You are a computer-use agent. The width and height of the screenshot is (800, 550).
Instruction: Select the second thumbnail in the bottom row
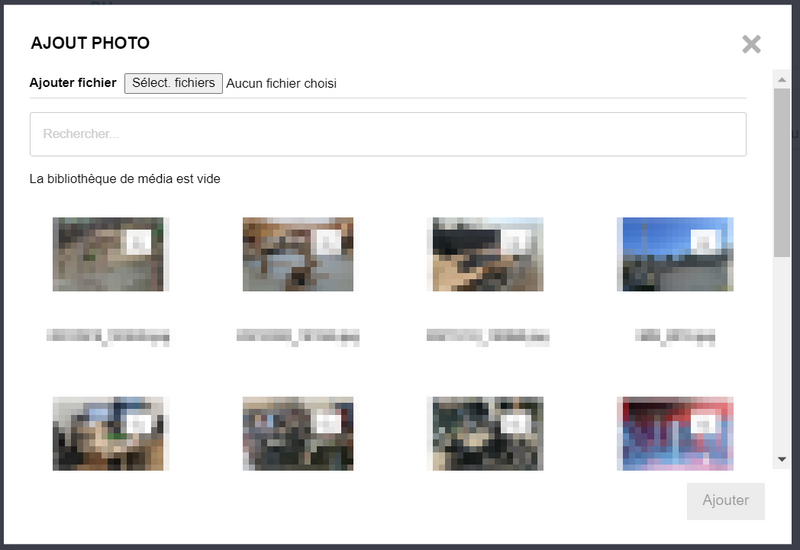[298, 433]
